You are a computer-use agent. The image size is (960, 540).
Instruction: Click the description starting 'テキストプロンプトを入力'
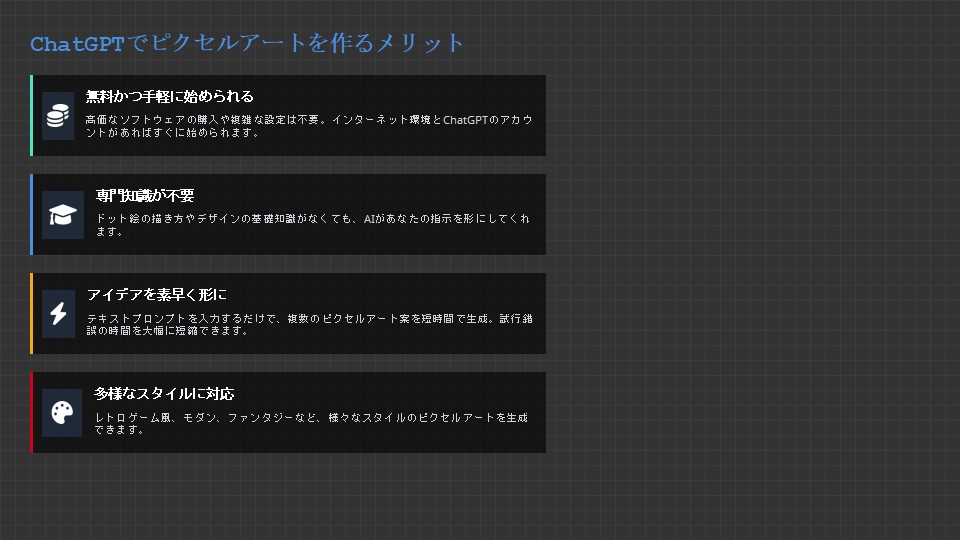pyautogui.click(x=310, y=324)
